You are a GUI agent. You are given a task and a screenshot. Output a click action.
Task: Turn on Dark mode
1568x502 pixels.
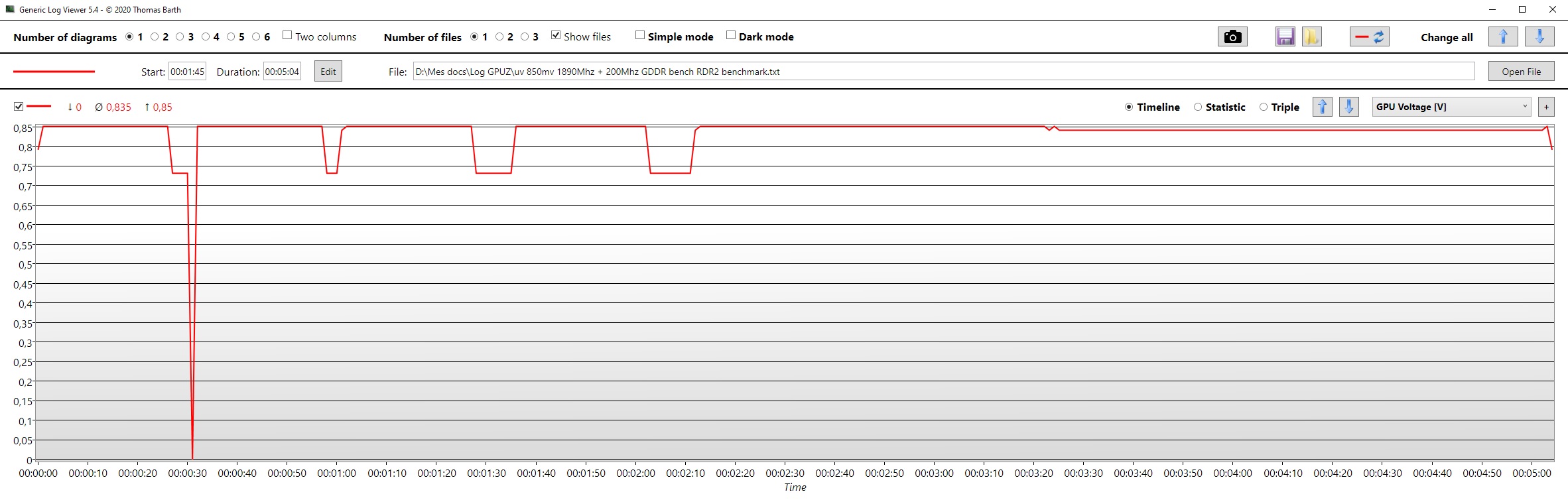coord(730,35)
